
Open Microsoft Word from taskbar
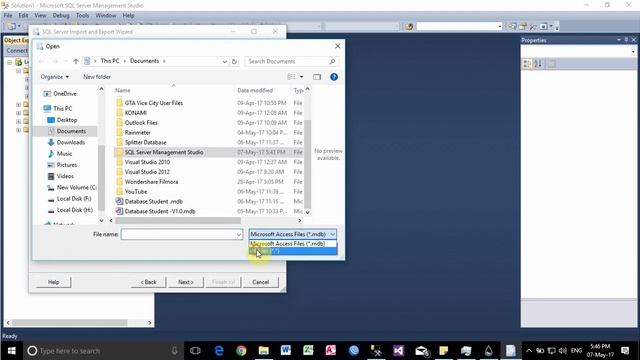pyautogui.click(x=286, y=351)
